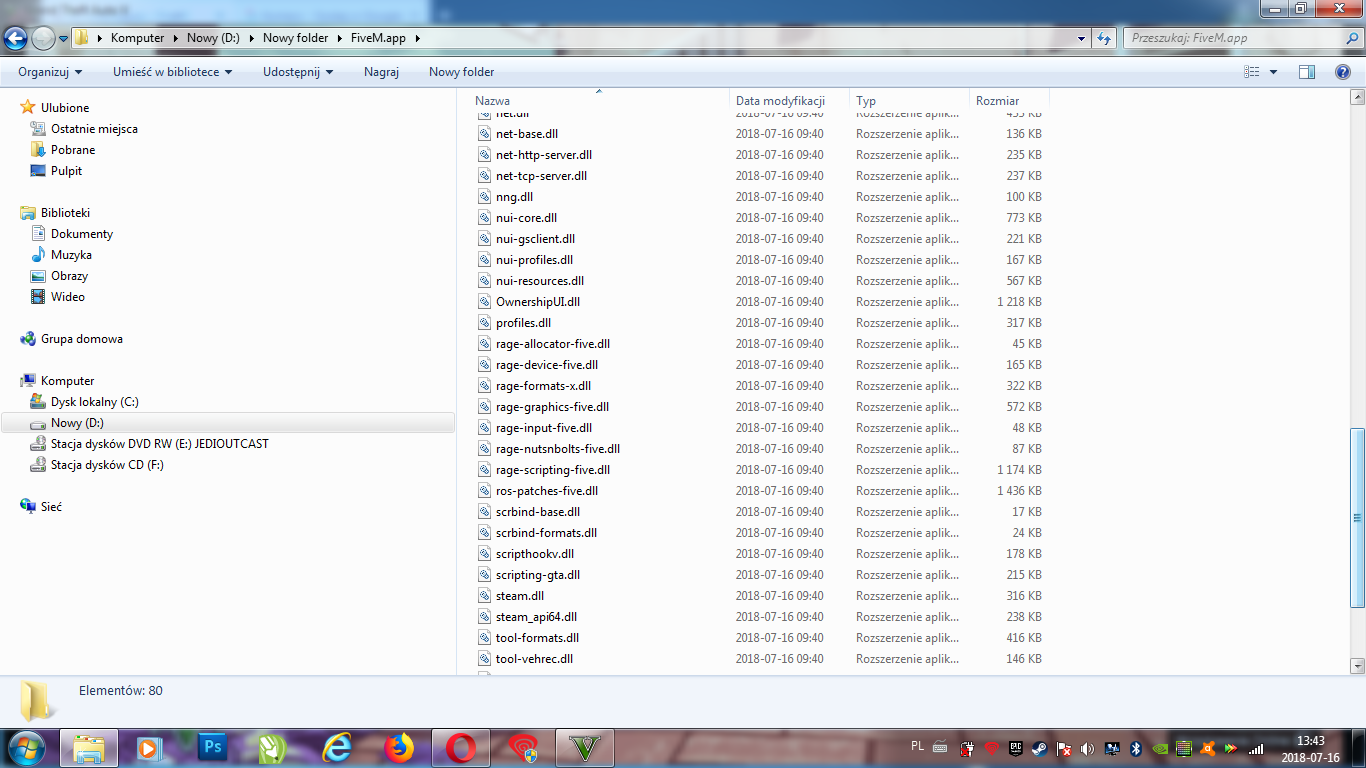Click the Nagraj toolbar button
The image size is (1366, 768).
(x=381, y=72)
